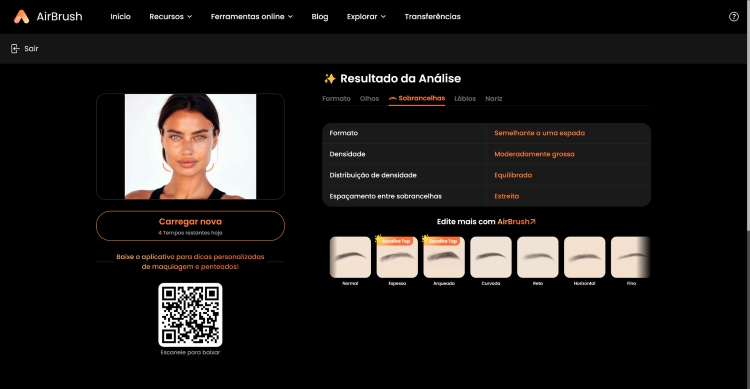The width and height of the screenshot is (750, 389).
Task: Select the Sobrancelhas tab
Action: [x=417, y=99]
